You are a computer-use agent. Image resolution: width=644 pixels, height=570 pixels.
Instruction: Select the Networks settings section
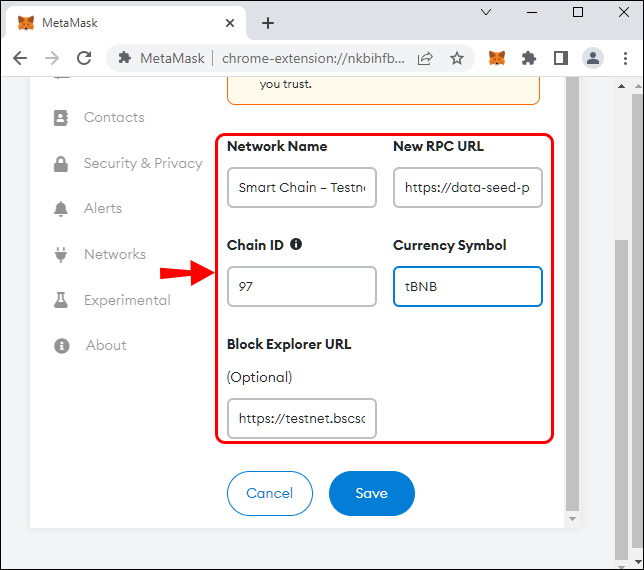pyautogui.click(x=115, y=254)
